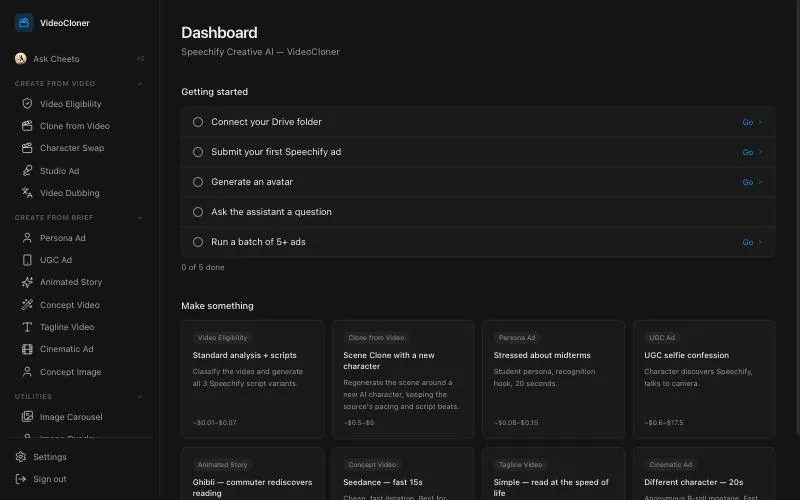The height and width of the screenshot is (500, 800).
Task: Open the Settings label in the sidebar
Action: coord(49,457)
